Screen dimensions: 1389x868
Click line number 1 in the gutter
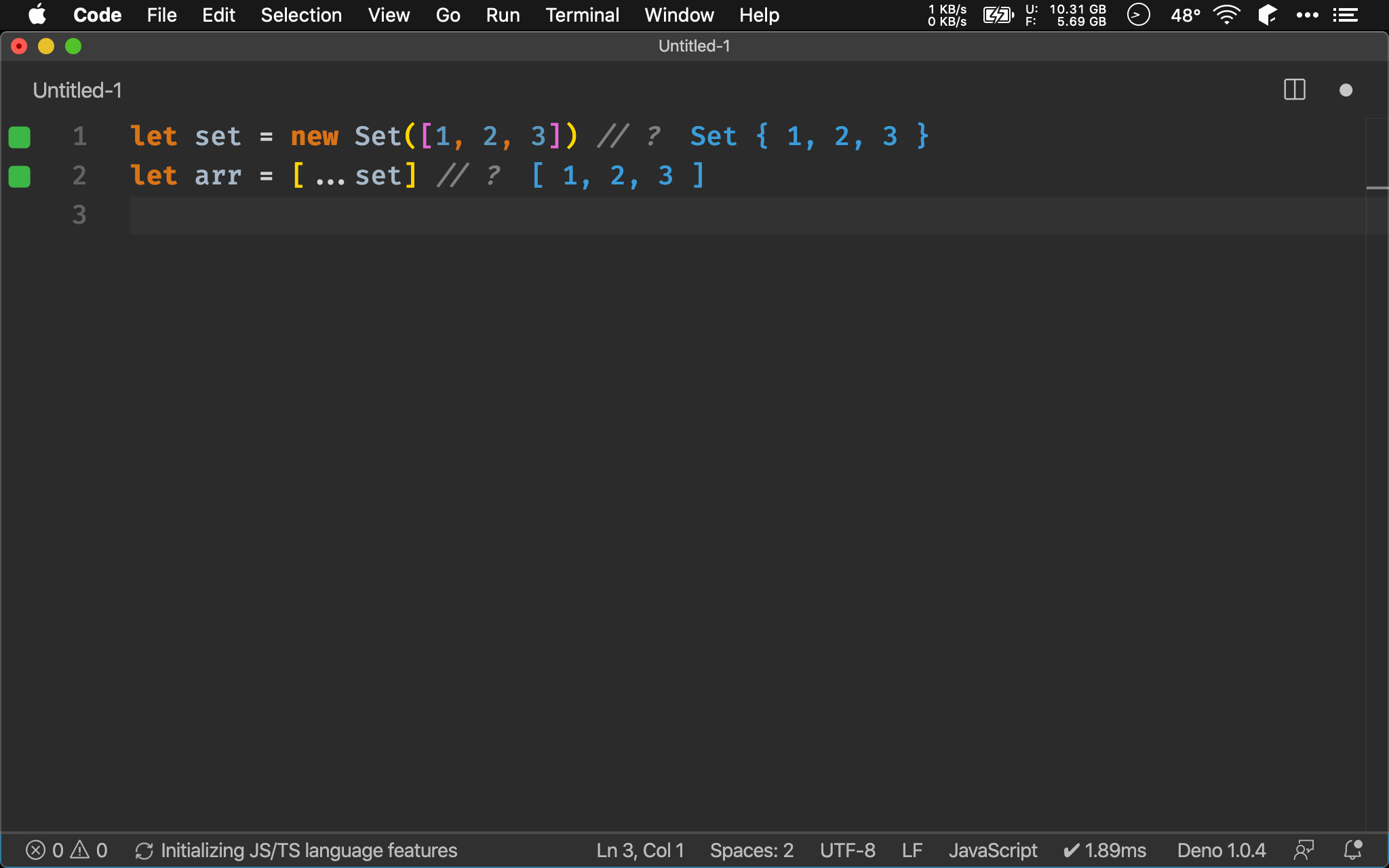pyautogui.click(x=79, y=136)
